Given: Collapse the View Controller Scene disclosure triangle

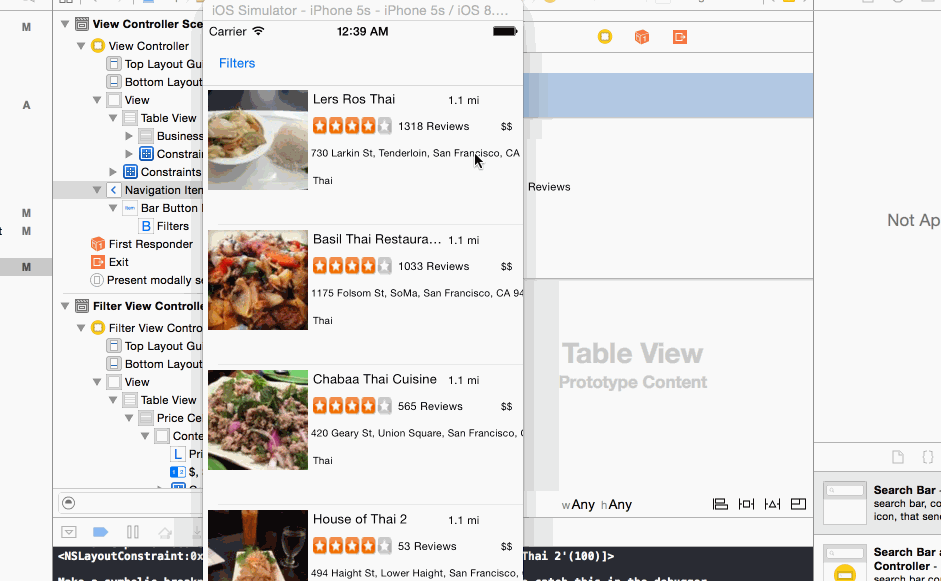Looking at the screenshot, I should (x=65, y=24).
